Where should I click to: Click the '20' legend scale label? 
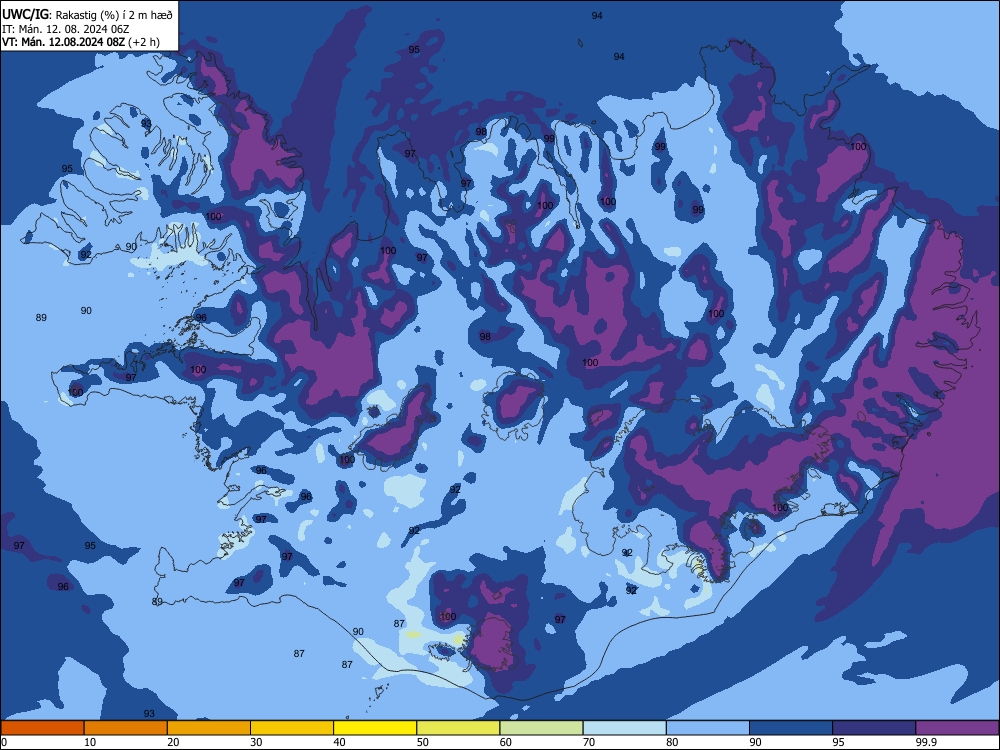(x=173, y=742)
